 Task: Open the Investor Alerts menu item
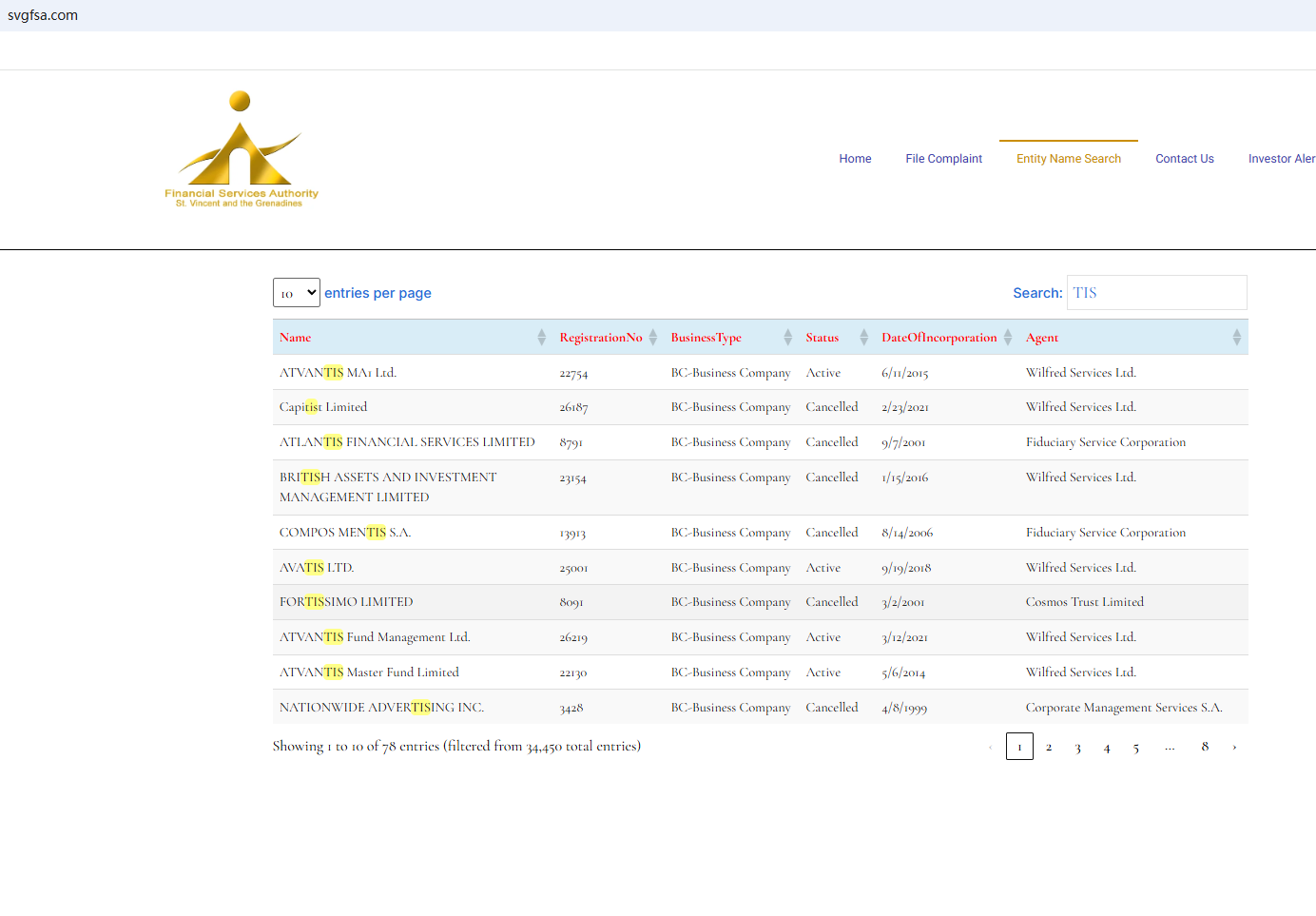click(1281, 159)
